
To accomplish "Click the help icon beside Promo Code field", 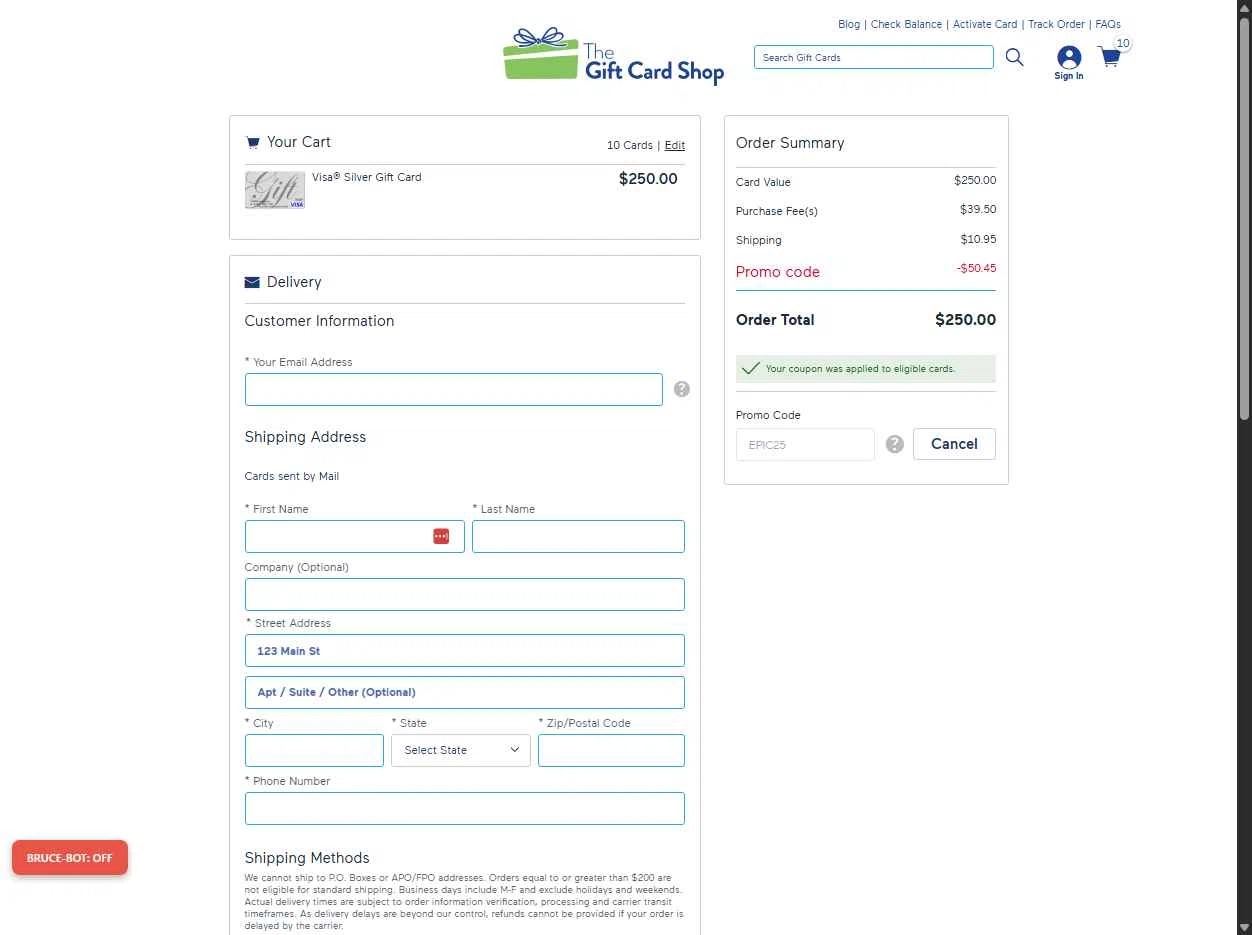I will 894,444.
